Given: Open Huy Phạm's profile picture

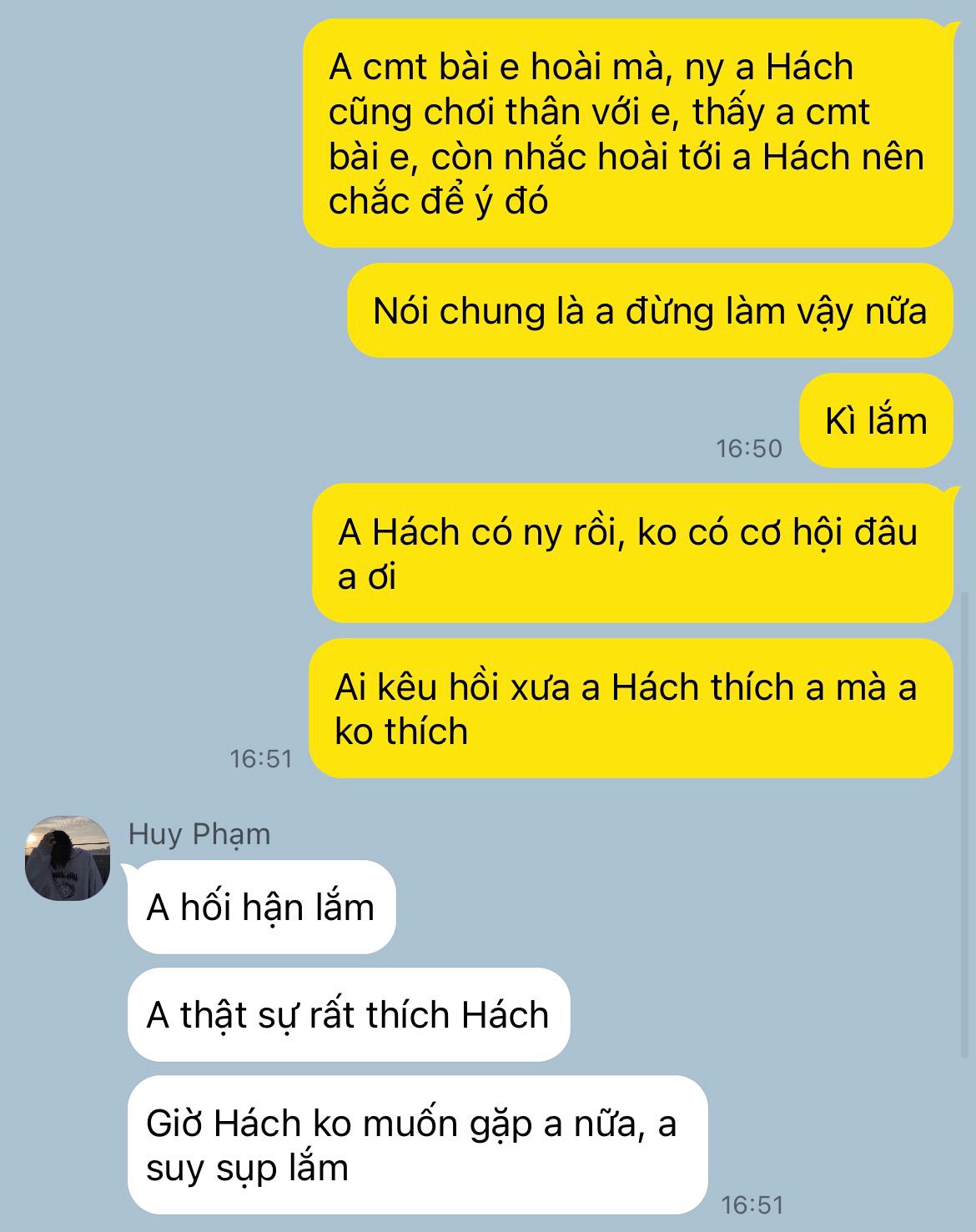Looking at the screenshot, I should (x=68, y=858).
